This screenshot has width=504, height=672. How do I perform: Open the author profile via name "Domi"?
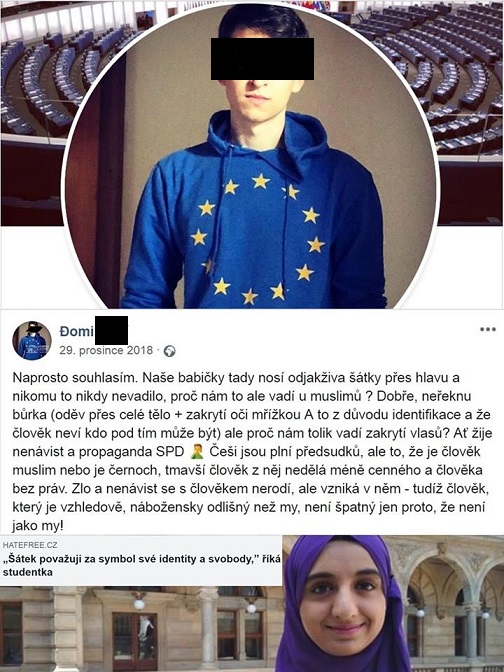click(77, 331)
